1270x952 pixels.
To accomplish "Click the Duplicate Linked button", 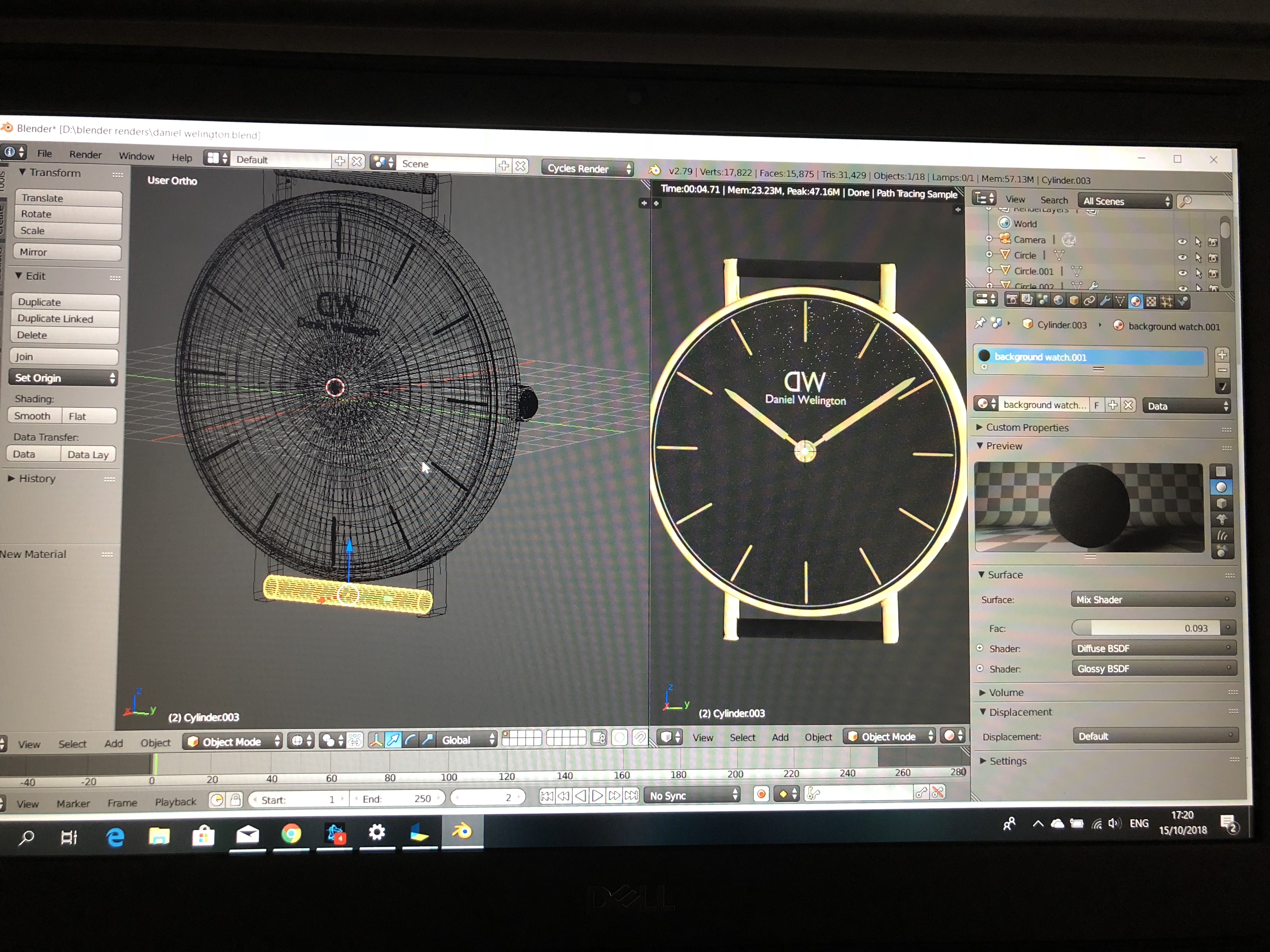I will (66, 319).
